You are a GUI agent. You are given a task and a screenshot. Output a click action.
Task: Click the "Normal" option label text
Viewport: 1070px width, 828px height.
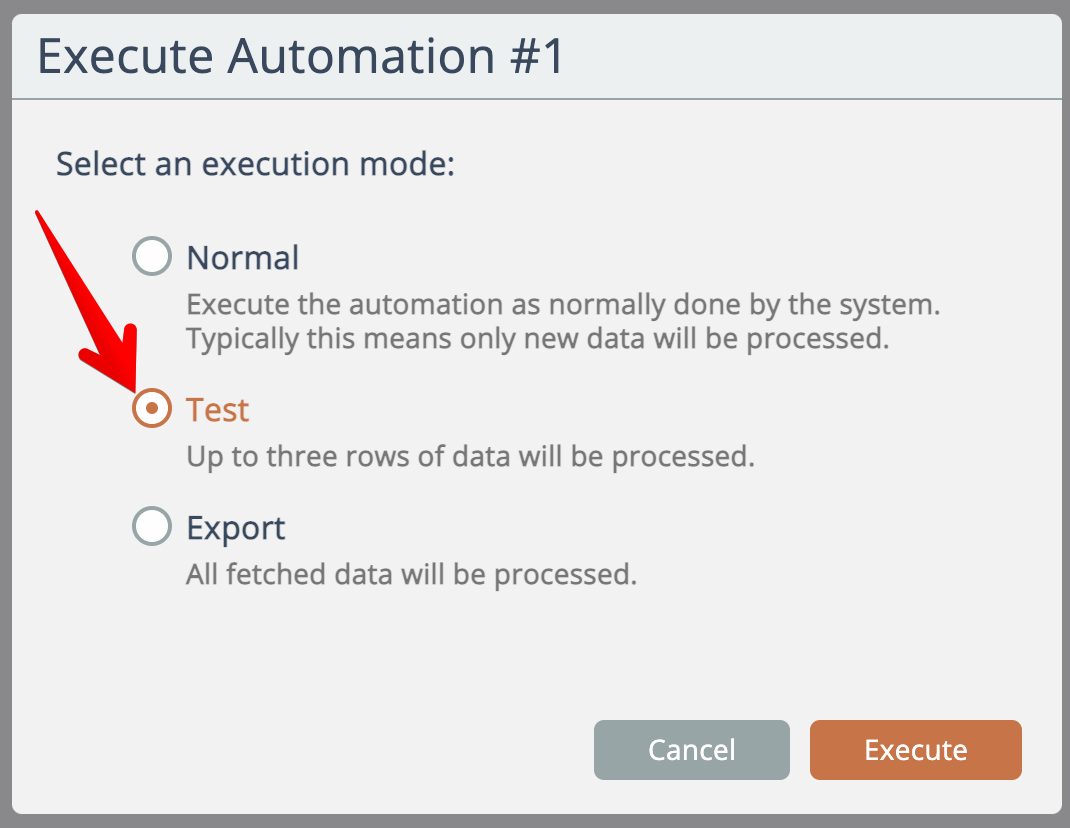point(243,258)
